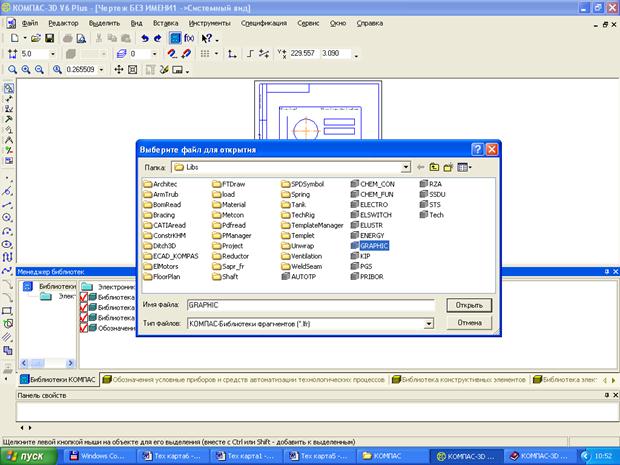620x465 pixels.
Task: Open the grid options dropdown arrow
Action: [x=216, y=54]
